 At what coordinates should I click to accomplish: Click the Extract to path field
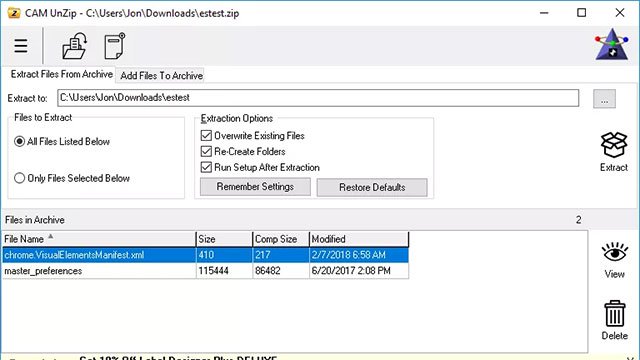(318, 98)
